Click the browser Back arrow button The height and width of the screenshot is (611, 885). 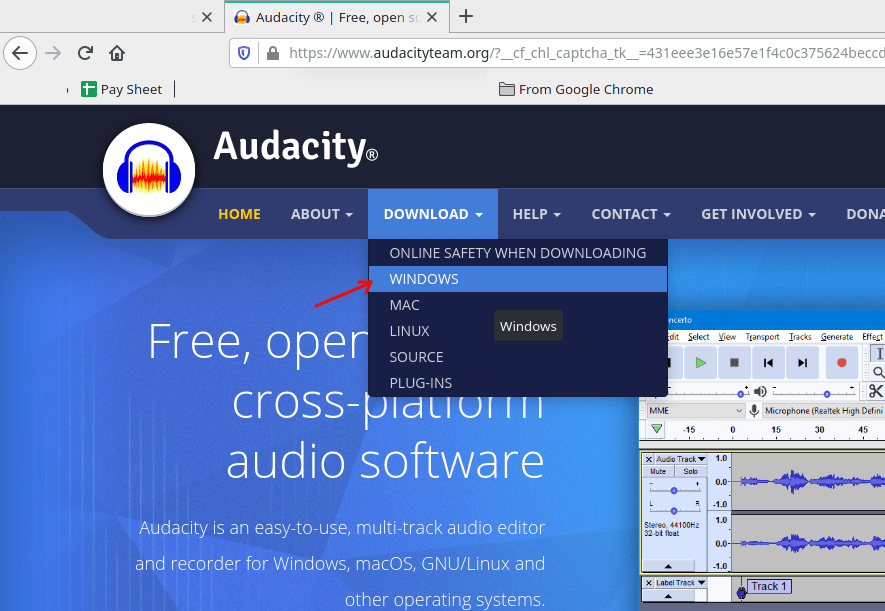point(20,53)
